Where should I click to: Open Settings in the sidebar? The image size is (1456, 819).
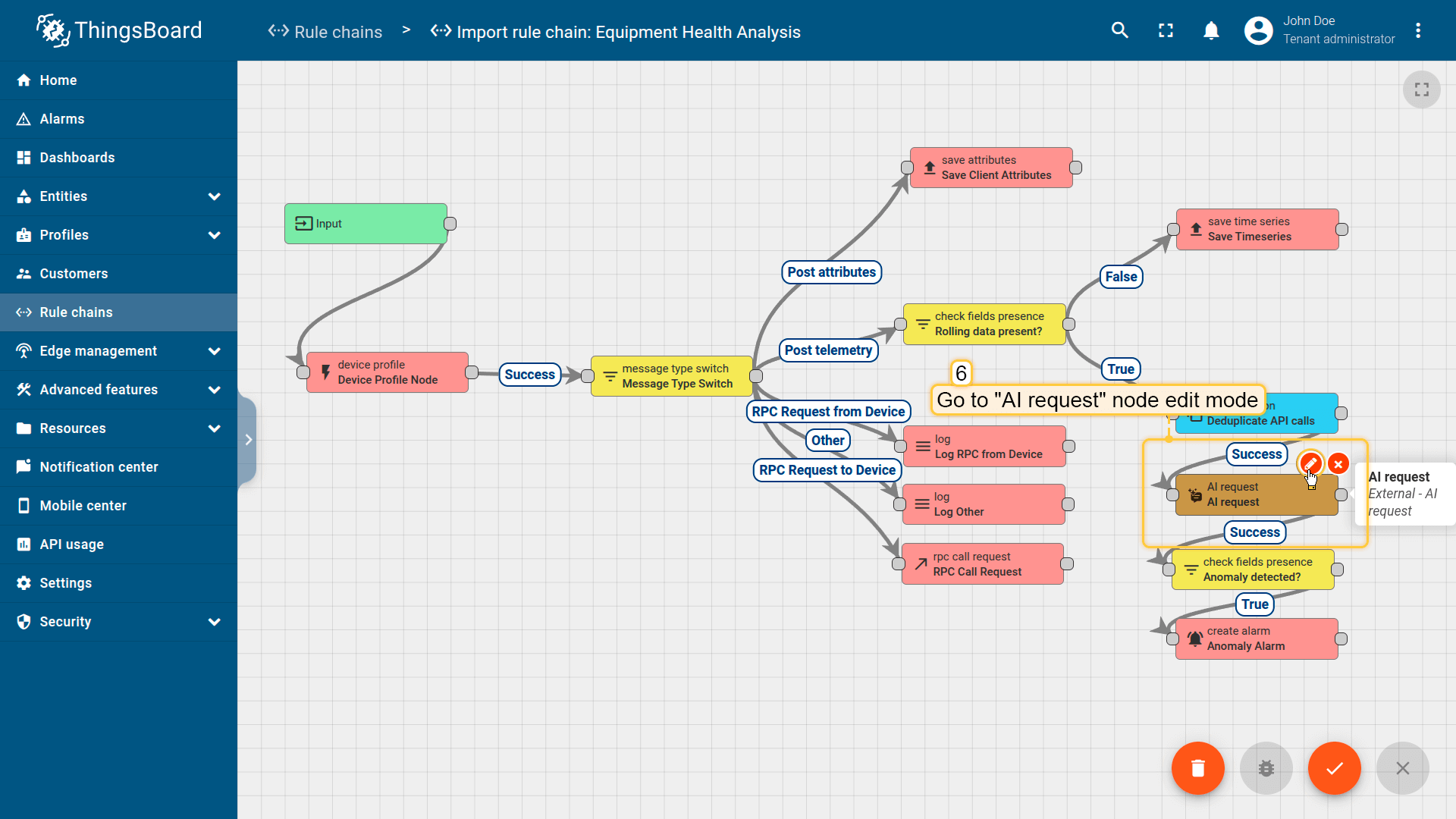coord(118,583)
